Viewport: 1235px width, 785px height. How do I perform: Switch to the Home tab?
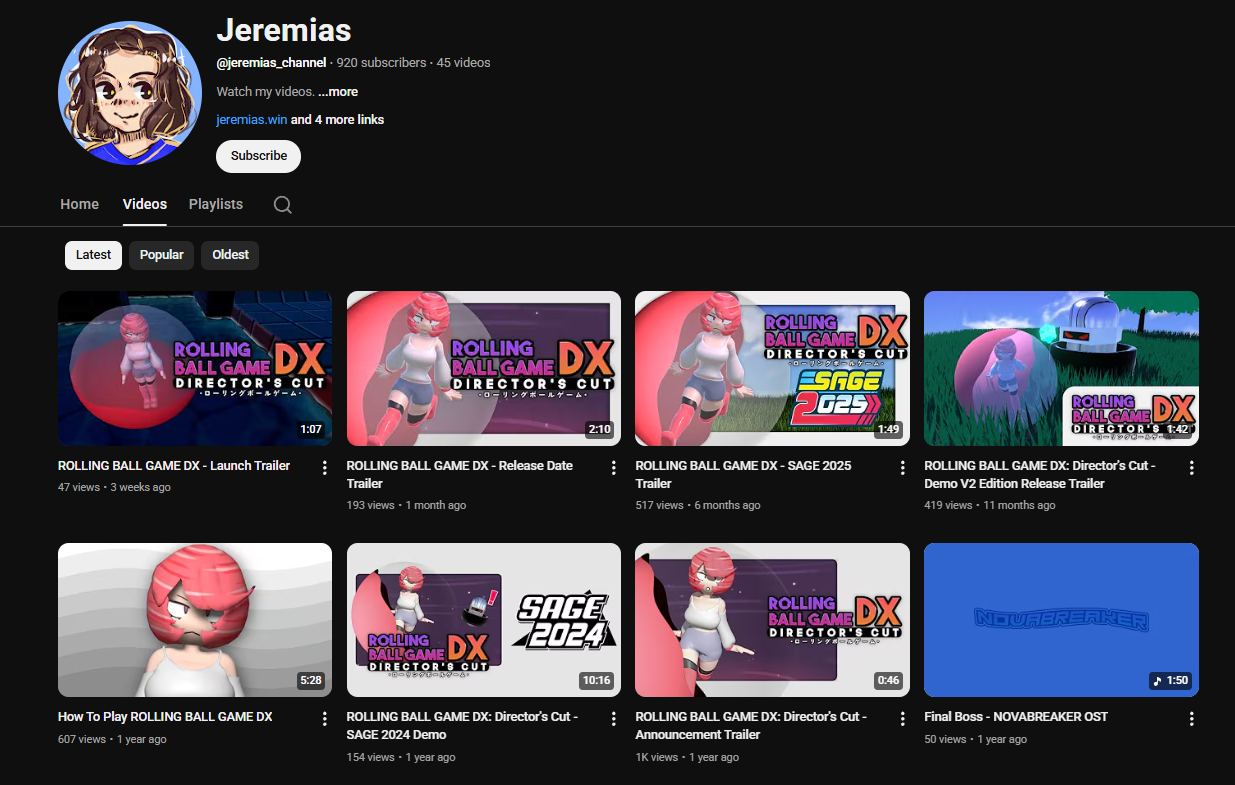click(79, 204)
